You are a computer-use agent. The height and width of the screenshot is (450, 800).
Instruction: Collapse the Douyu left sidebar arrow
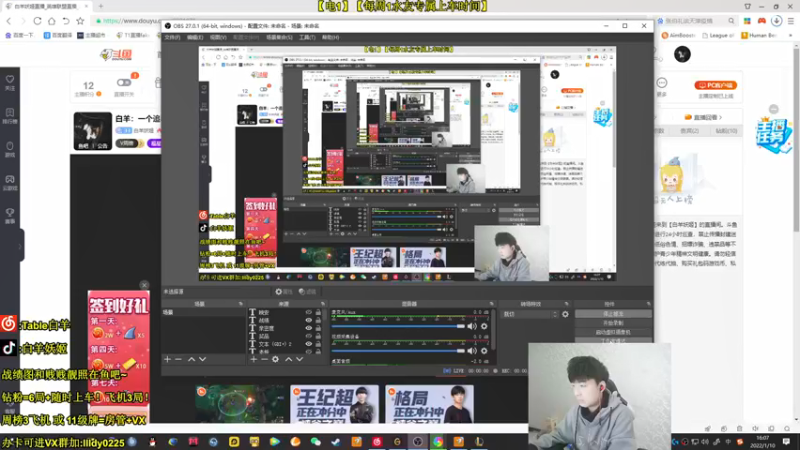click(x=20, y=246)
